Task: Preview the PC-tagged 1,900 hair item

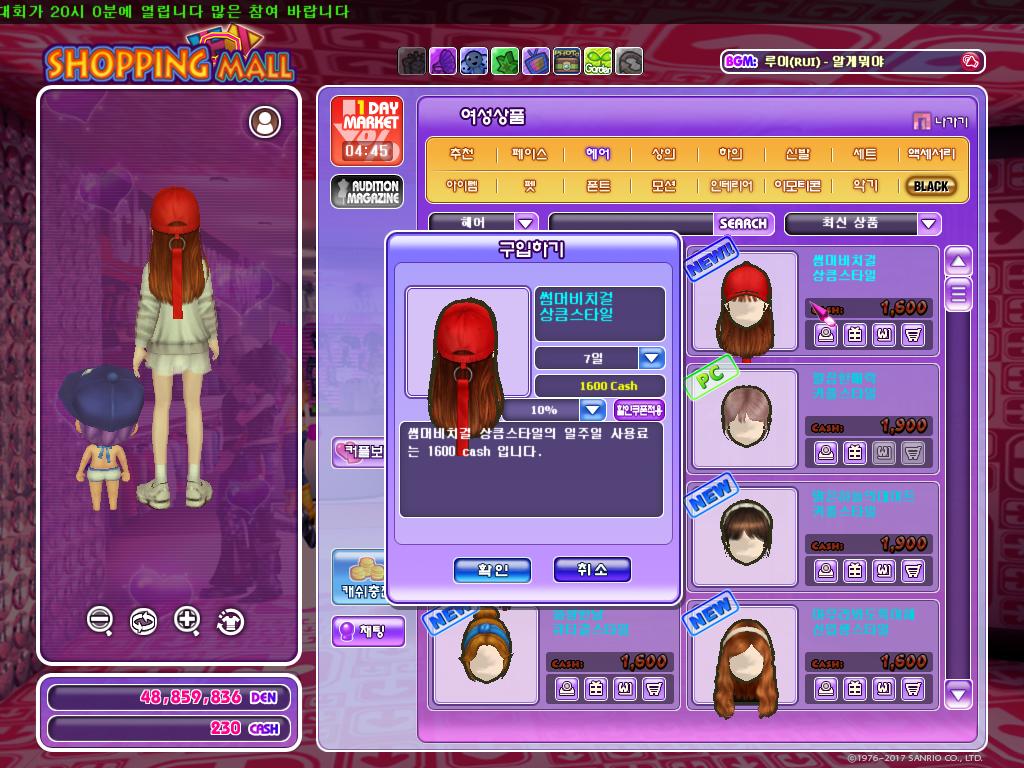Action: click(x=826, y=453)
